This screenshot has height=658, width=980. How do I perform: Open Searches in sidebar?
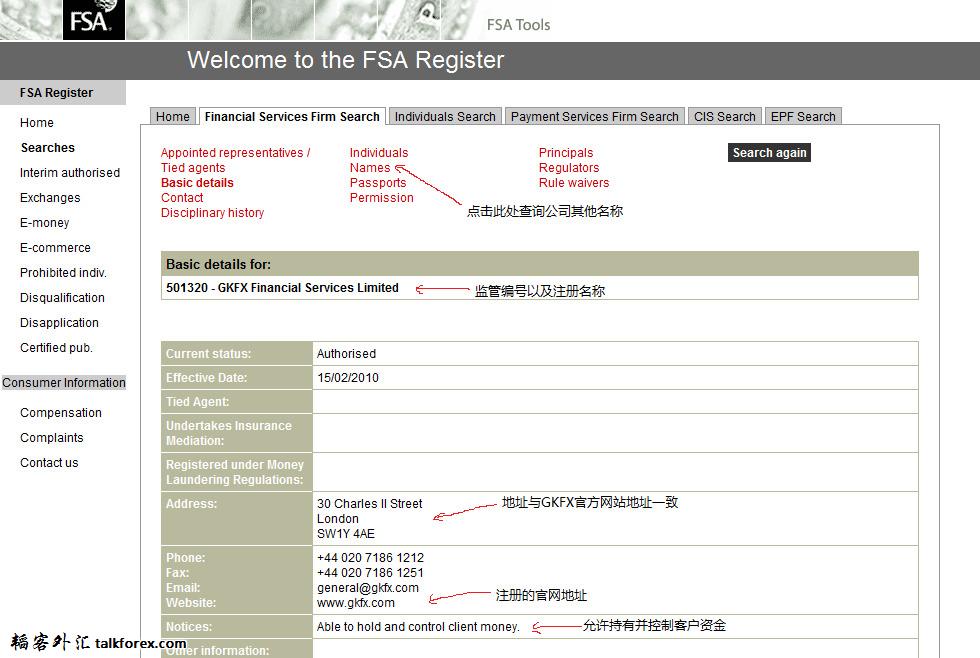pos(48,147)
